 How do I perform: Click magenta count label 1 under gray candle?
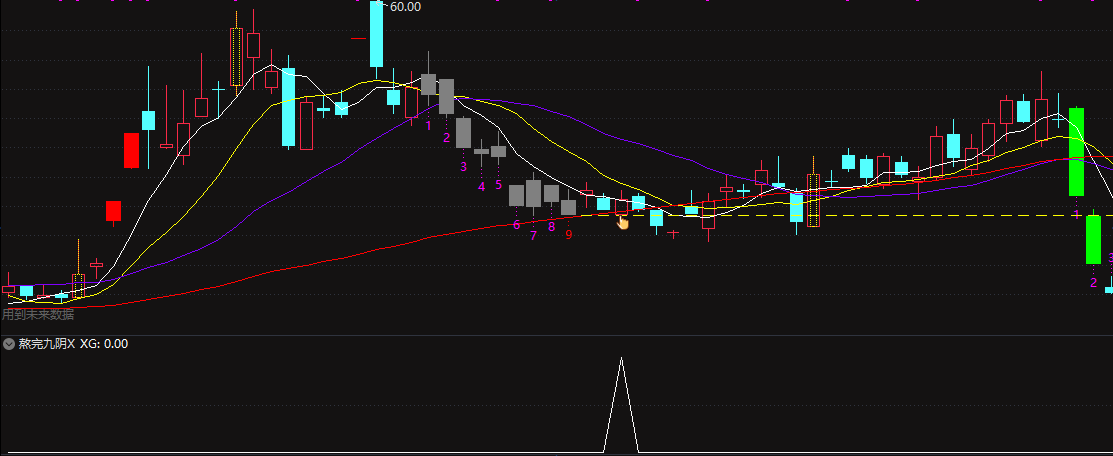[x=428, y=126]
